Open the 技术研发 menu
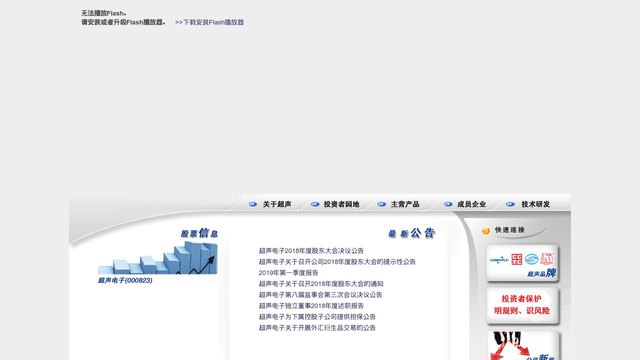This screenshot has width=640, height=360. (x=536, y=204)
